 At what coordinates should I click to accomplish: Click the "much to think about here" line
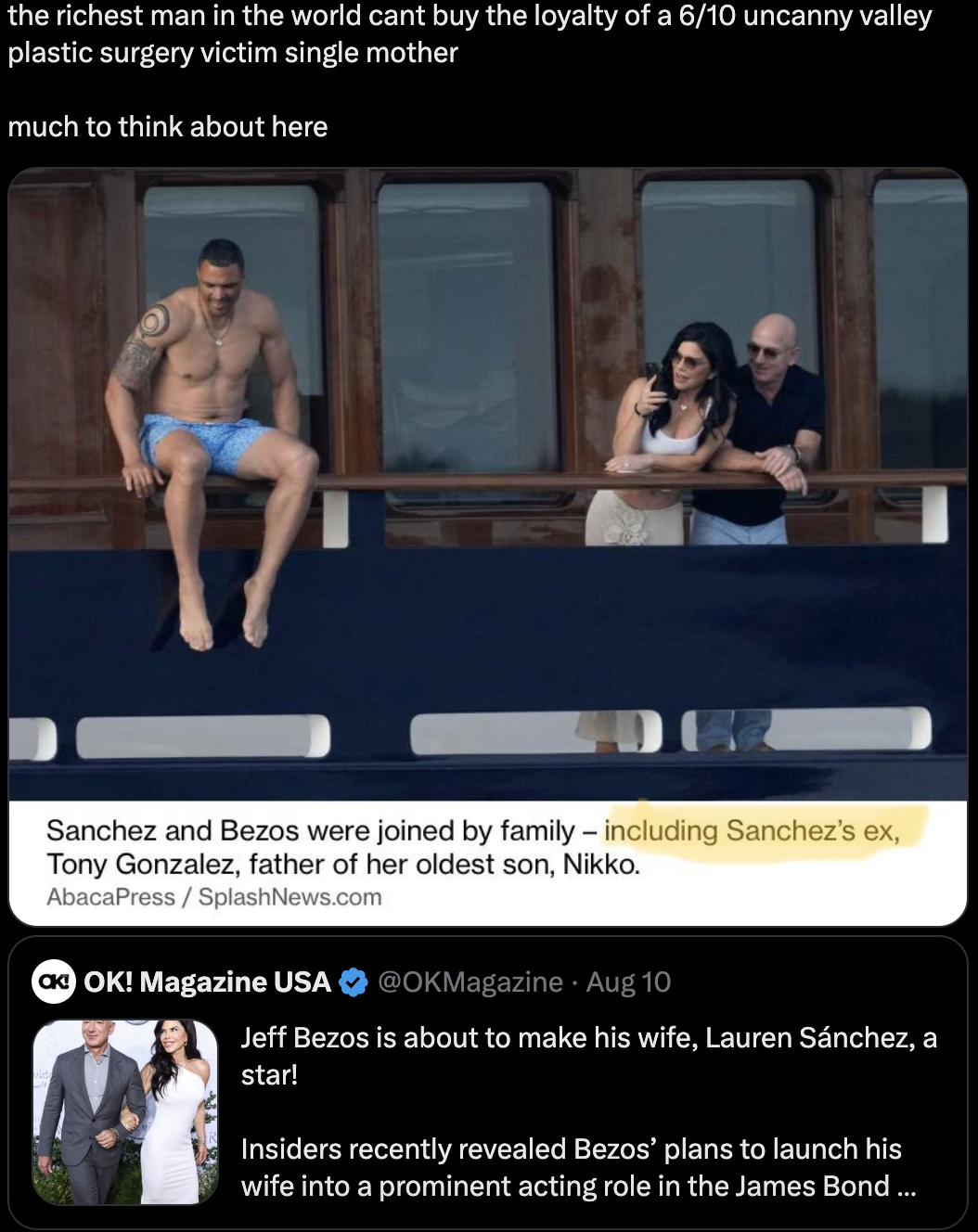168,126
